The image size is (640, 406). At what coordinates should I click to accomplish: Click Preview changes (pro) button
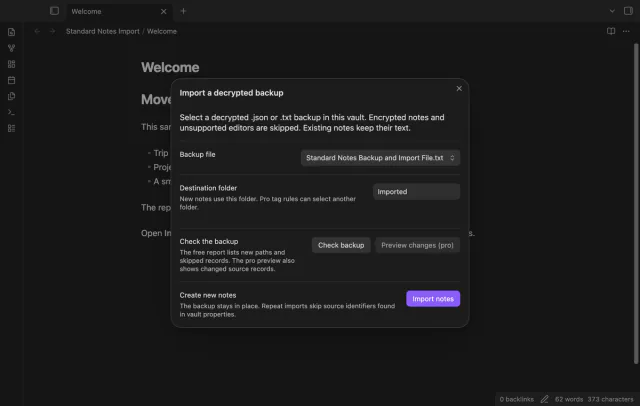tap(417, 245)
